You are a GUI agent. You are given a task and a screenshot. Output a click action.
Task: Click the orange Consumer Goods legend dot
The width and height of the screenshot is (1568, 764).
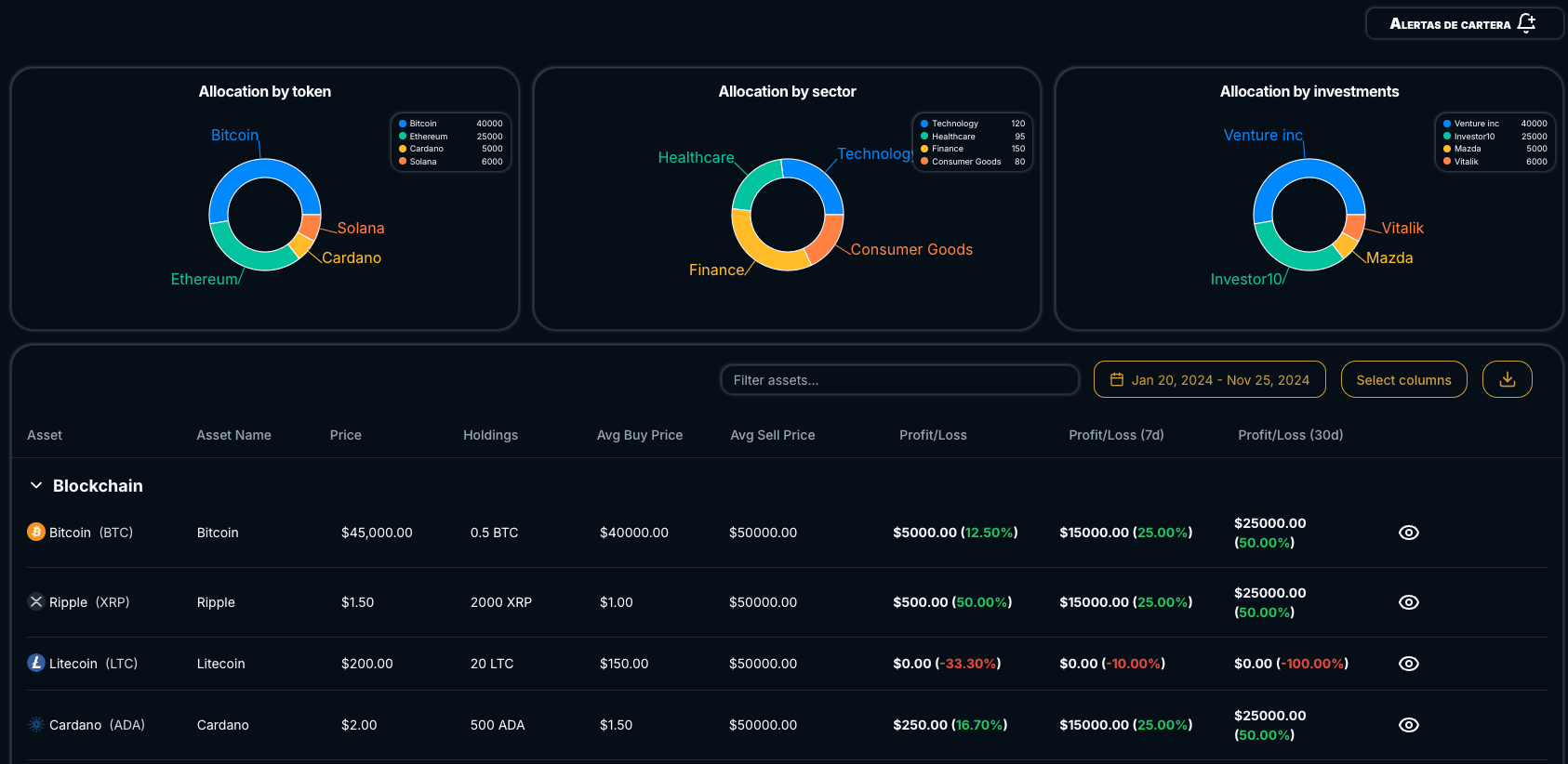pyautogui.click(x=924, y=162)
